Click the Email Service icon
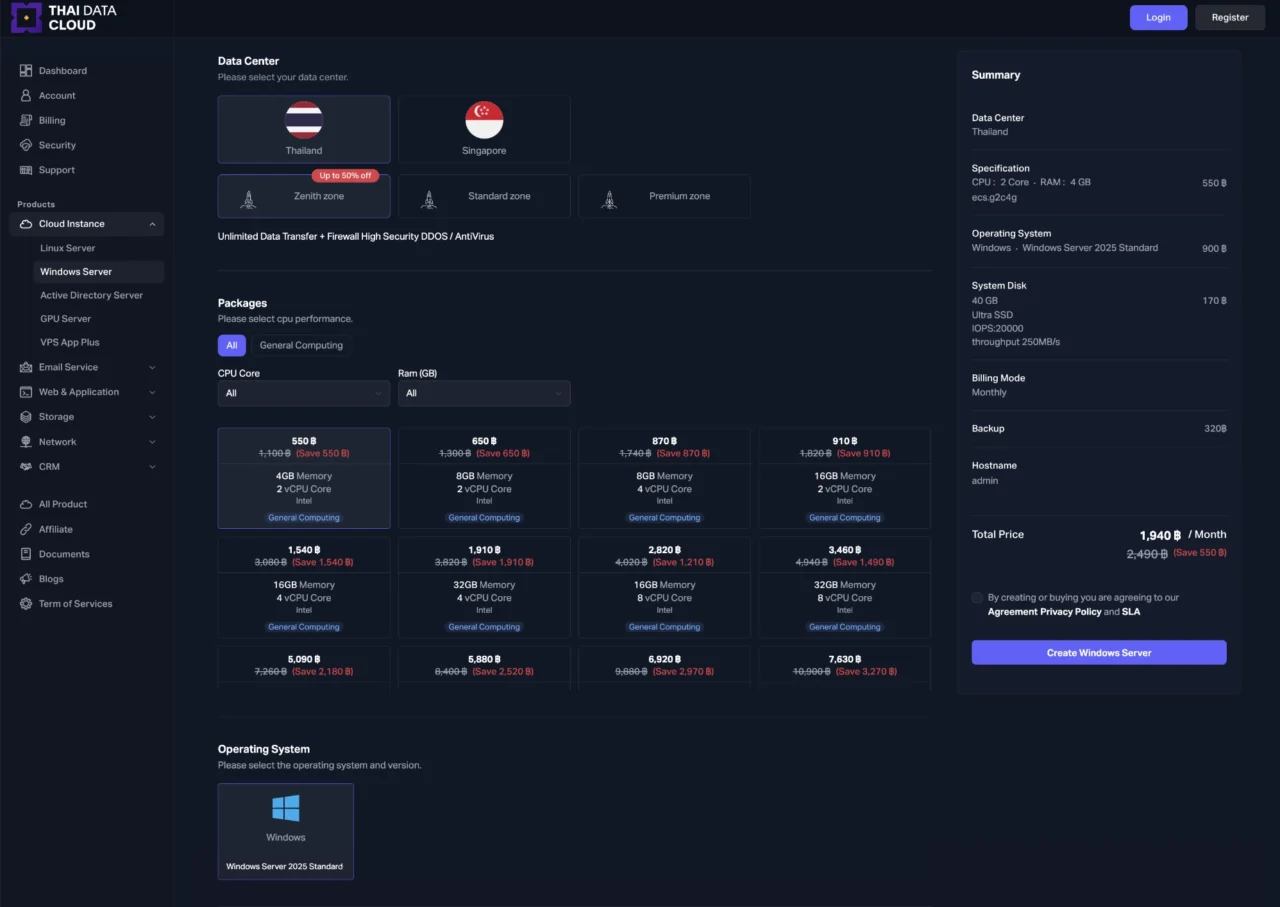 point(26,367)
